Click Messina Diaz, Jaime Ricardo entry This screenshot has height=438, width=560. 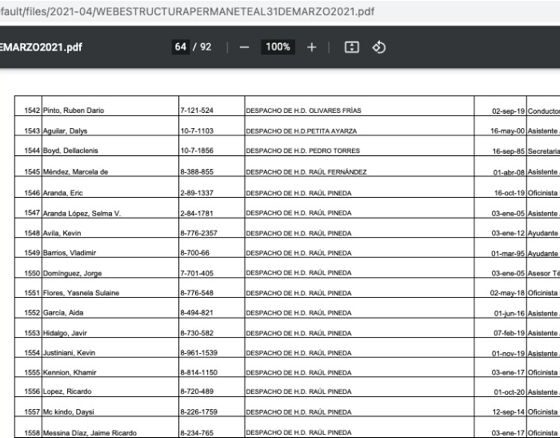(x=90, y=433)
